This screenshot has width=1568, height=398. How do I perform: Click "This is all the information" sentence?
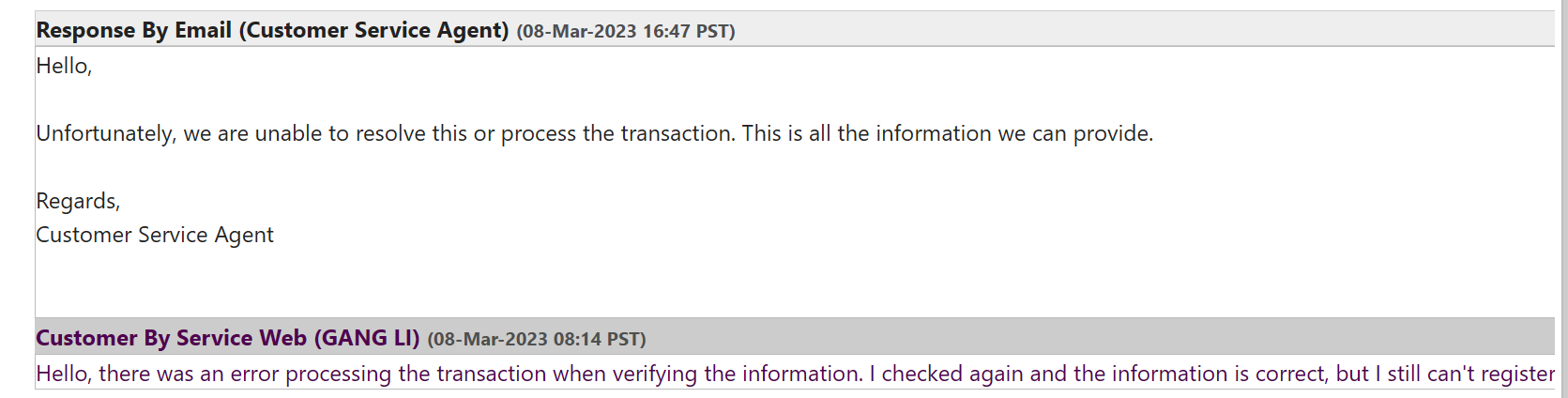click(948, 133)
